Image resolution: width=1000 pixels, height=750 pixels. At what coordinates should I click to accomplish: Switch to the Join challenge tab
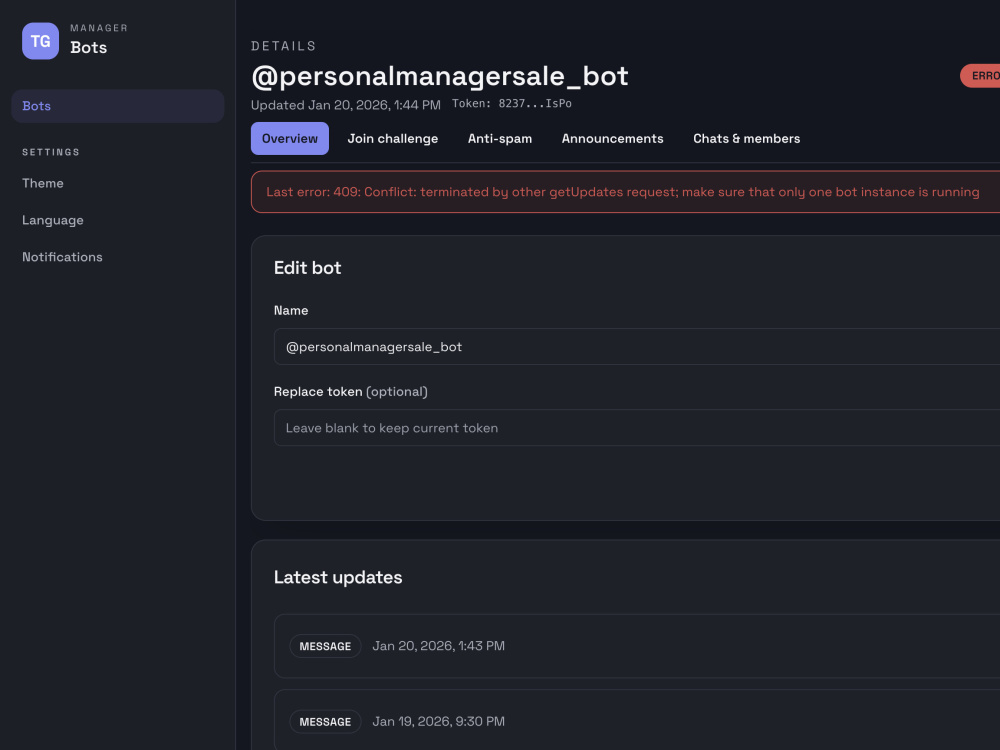click(x=393, y=138)
